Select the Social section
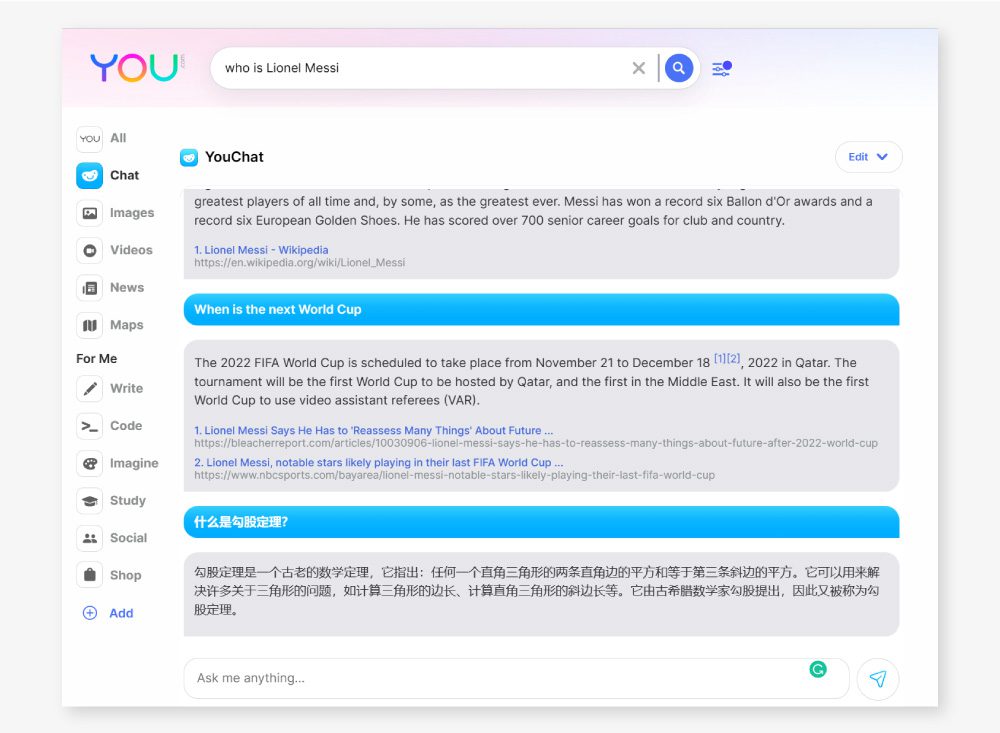 coord(89,538)
